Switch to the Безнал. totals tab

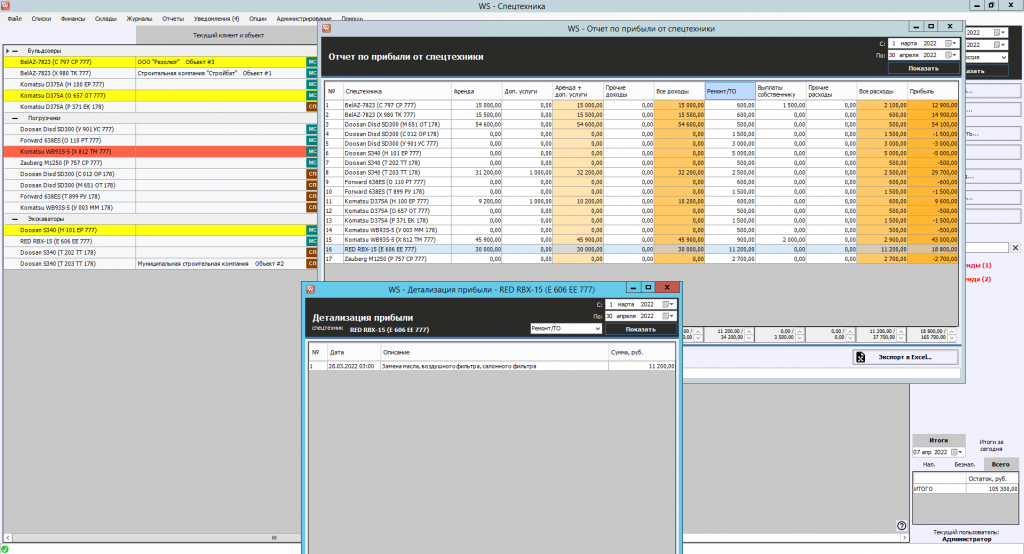(x=965, y=464)
